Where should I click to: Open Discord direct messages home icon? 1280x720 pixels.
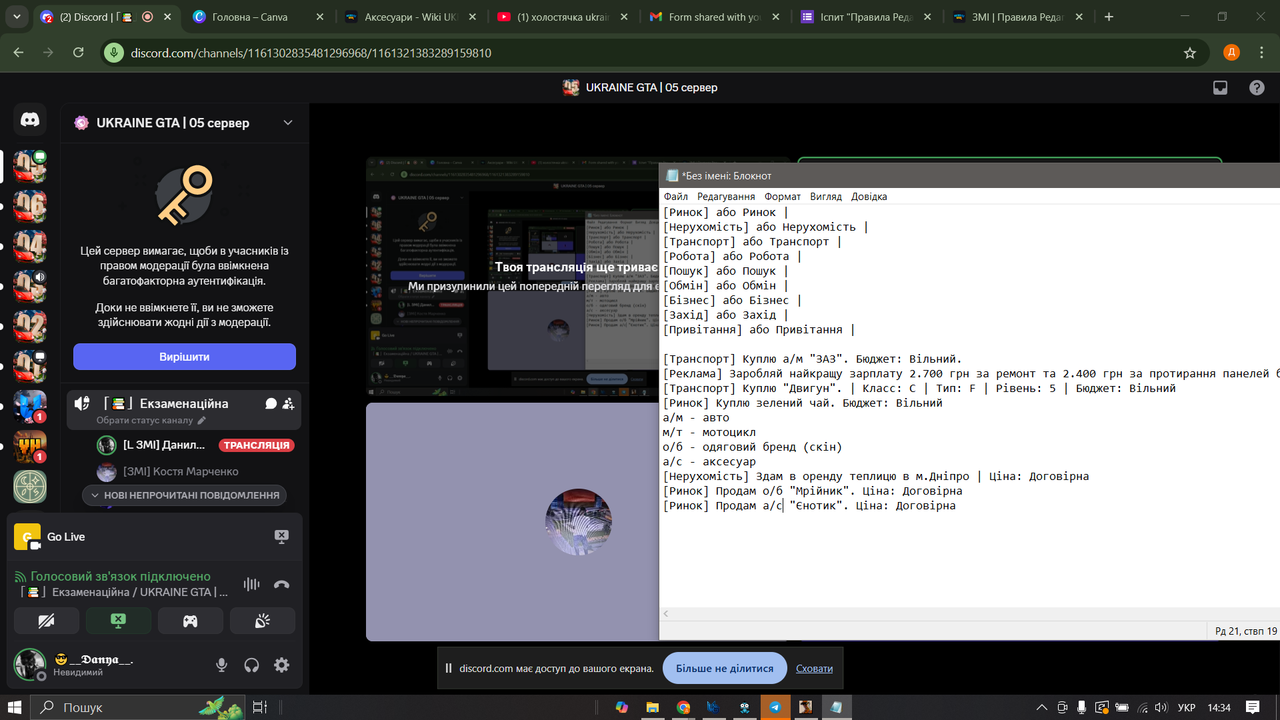[30, 120]
